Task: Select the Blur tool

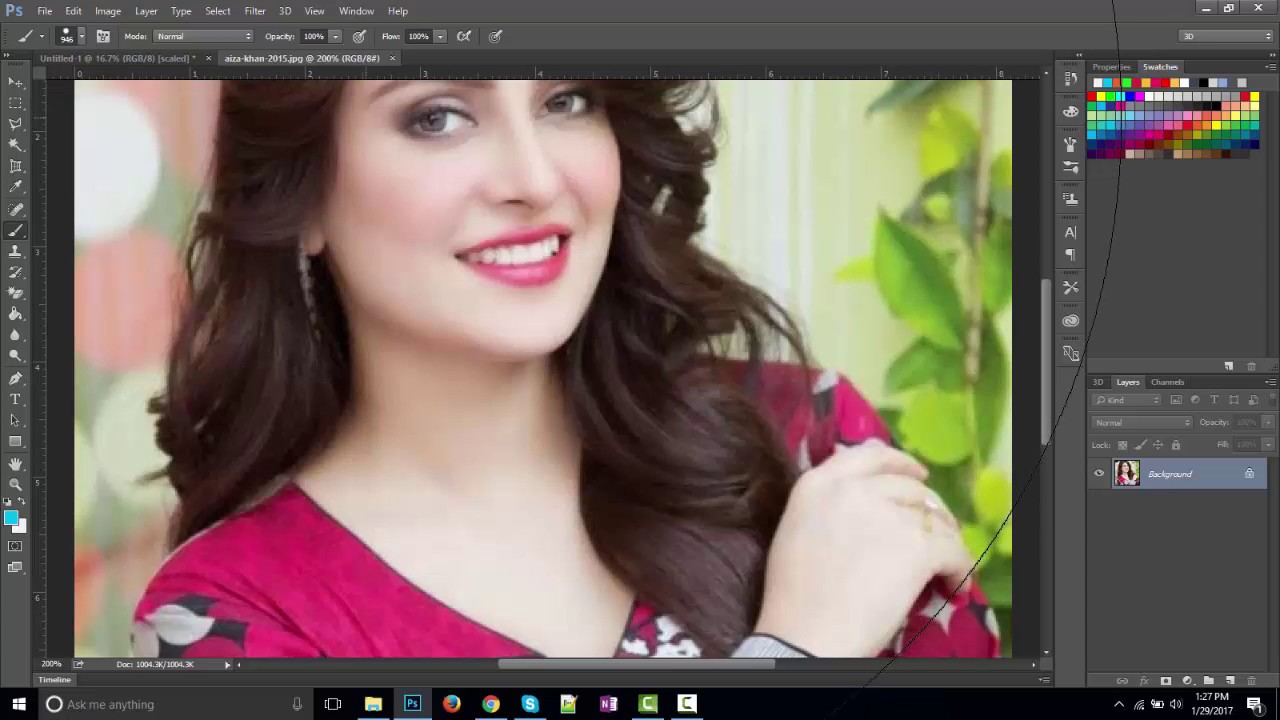Action: 15,335
